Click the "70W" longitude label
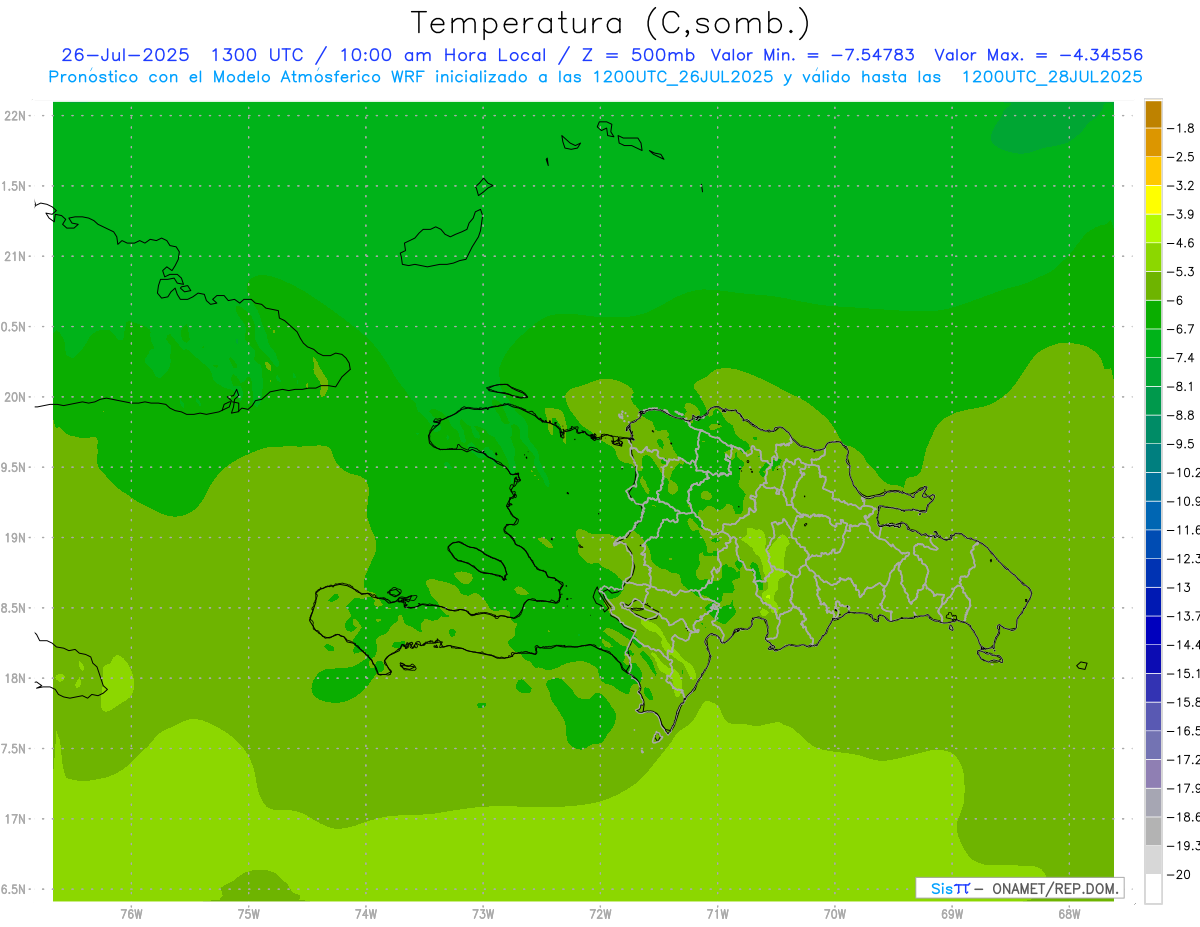 point(835,913)
